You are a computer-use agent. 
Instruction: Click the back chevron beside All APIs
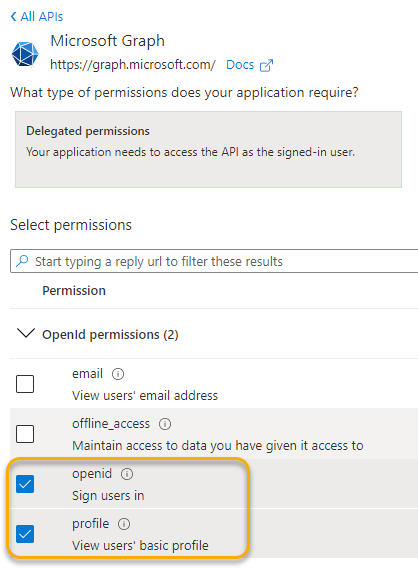tap(14, 16)
